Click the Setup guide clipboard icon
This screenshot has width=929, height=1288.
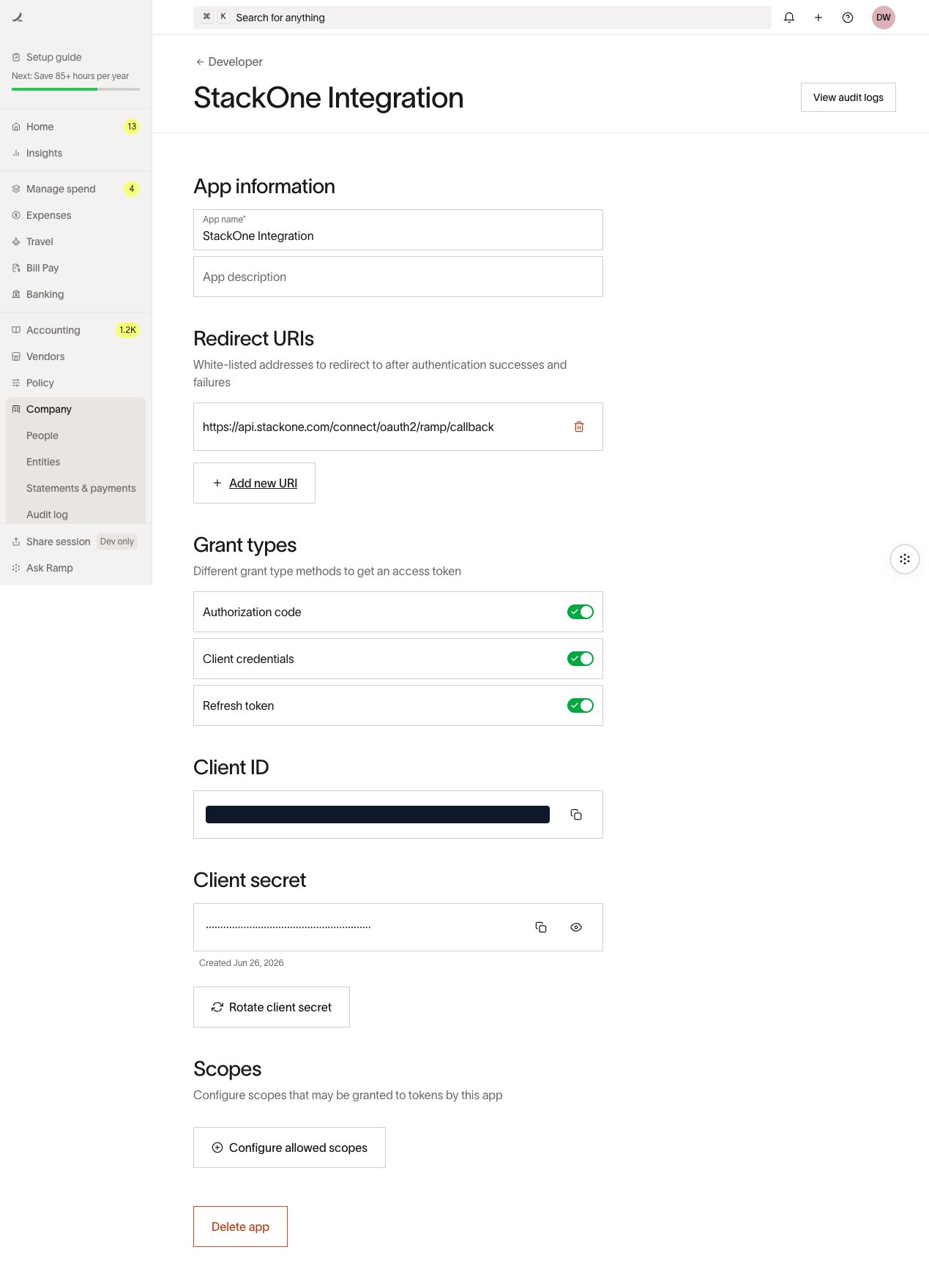point(16,57)
